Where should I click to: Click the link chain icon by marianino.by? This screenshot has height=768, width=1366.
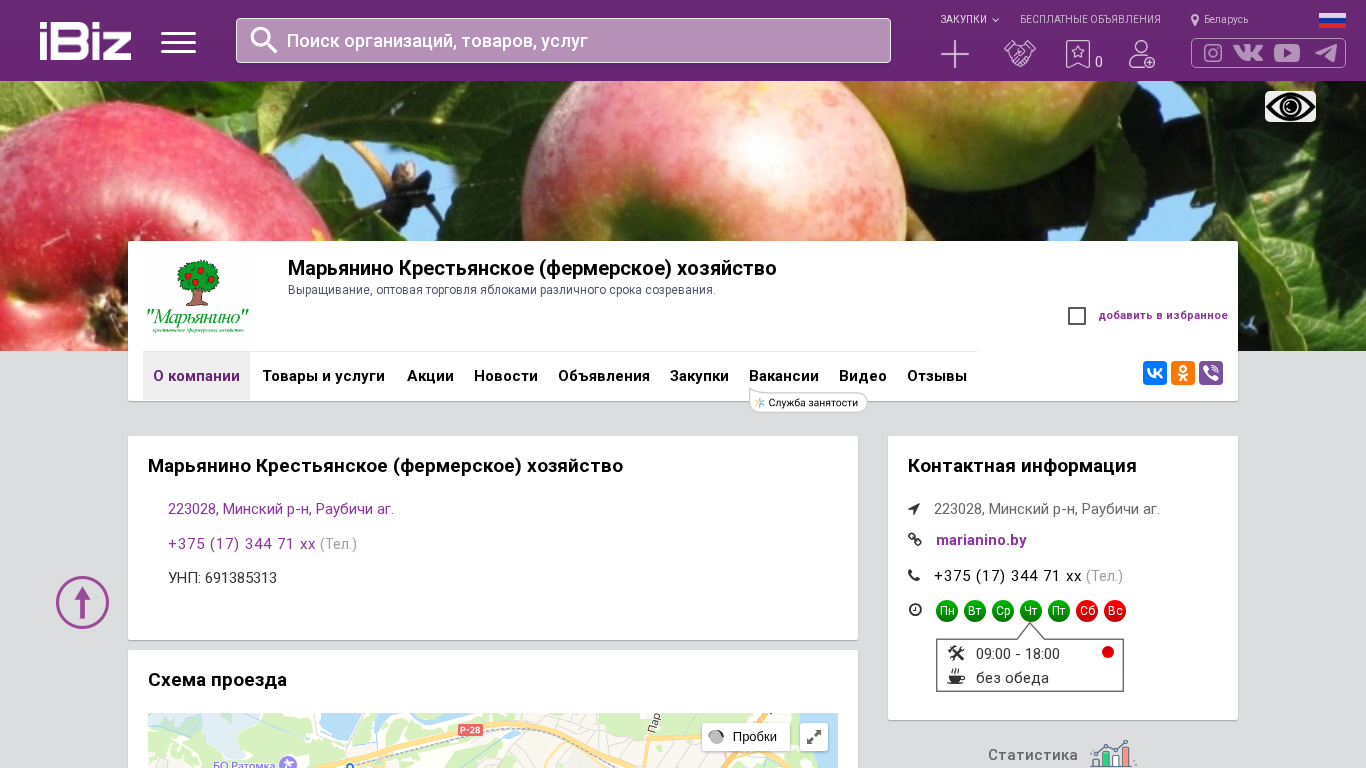point(915,540)
